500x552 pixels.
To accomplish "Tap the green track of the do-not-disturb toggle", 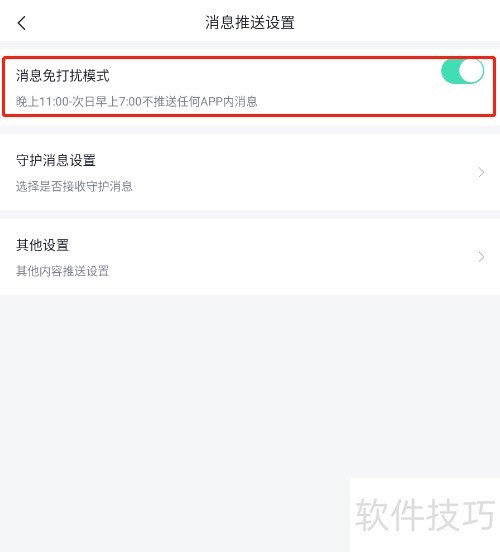I will pos(450,71).
